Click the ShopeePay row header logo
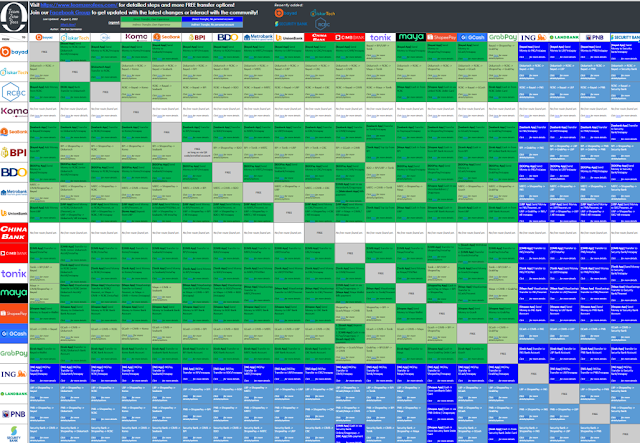The image size is (640, 443). 14,313
